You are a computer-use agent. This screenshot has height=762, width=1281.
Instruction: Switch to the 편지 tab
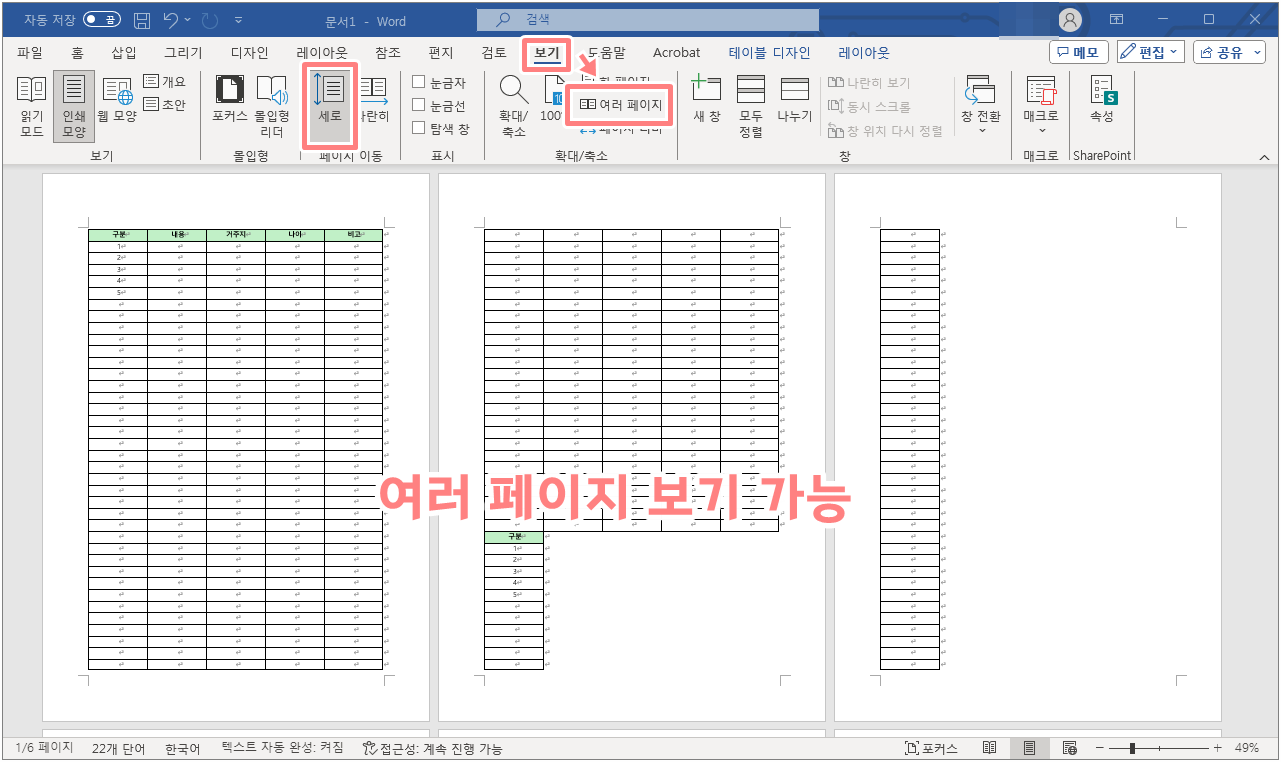(x=440, y=53)
